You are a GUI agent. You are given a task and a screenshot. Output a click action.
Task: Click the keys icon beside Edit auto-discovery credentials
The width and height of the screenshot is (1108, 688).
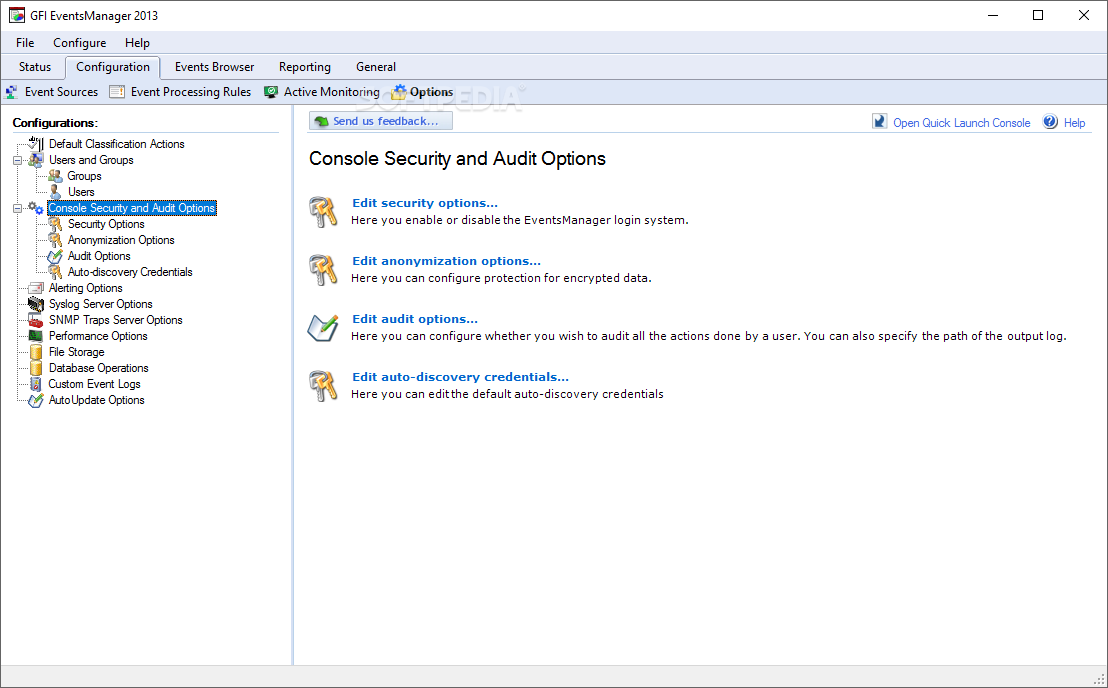[323, 386]
